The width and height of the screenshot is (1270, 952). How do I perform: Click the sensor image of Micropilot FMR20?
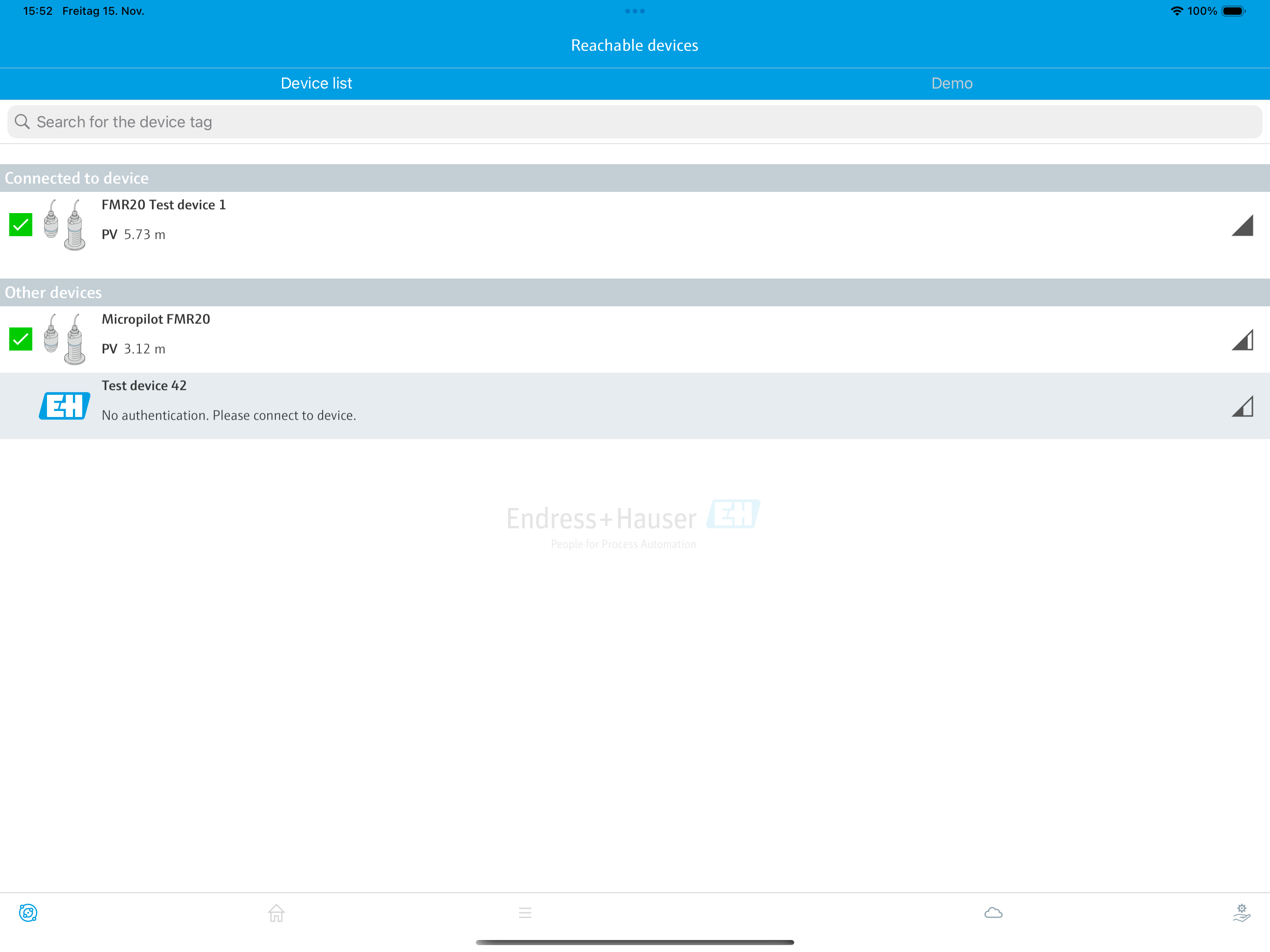pyautogui.click(x=64, y=339)
